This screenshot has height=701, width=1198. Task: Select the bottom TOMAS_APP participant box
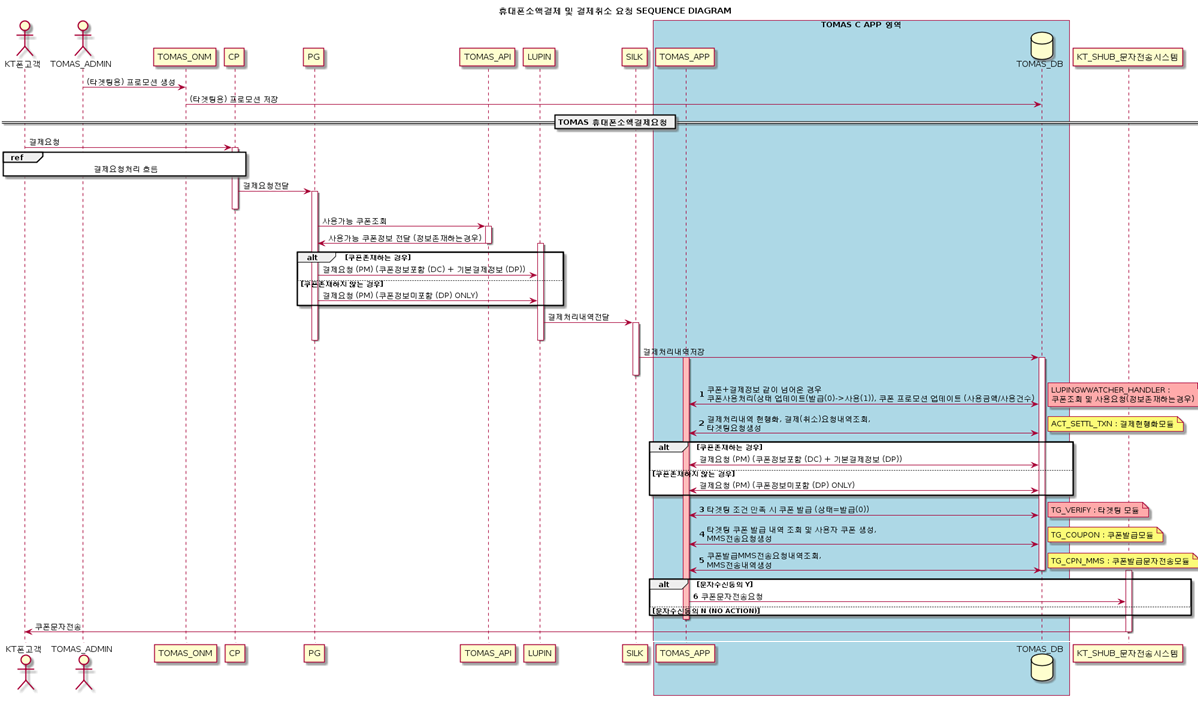(685, 653)
